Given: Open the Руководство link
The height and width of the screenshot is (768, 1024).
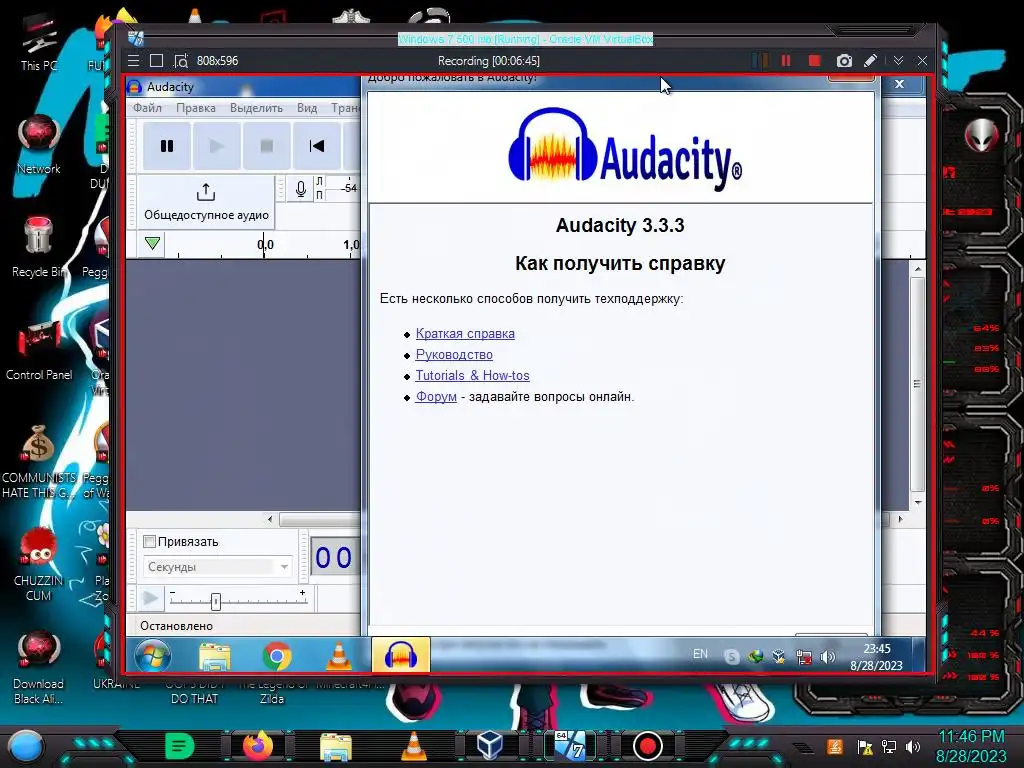Looking at the screenshot, I should [x=454, y=355].
